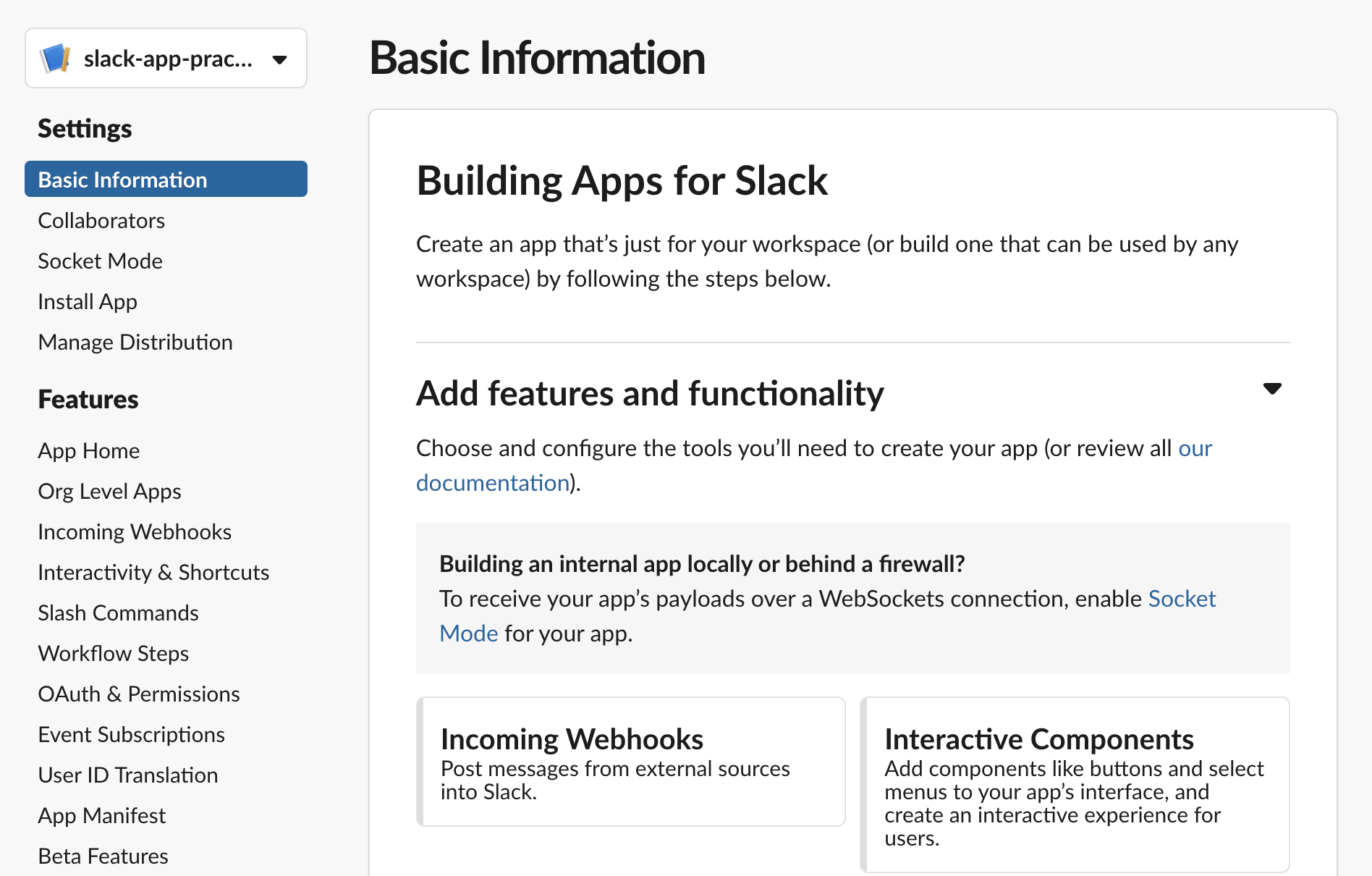Select Manage Distribution from settings
Image resolution: width=1372 pixels, height=876 pixels.
135,342
